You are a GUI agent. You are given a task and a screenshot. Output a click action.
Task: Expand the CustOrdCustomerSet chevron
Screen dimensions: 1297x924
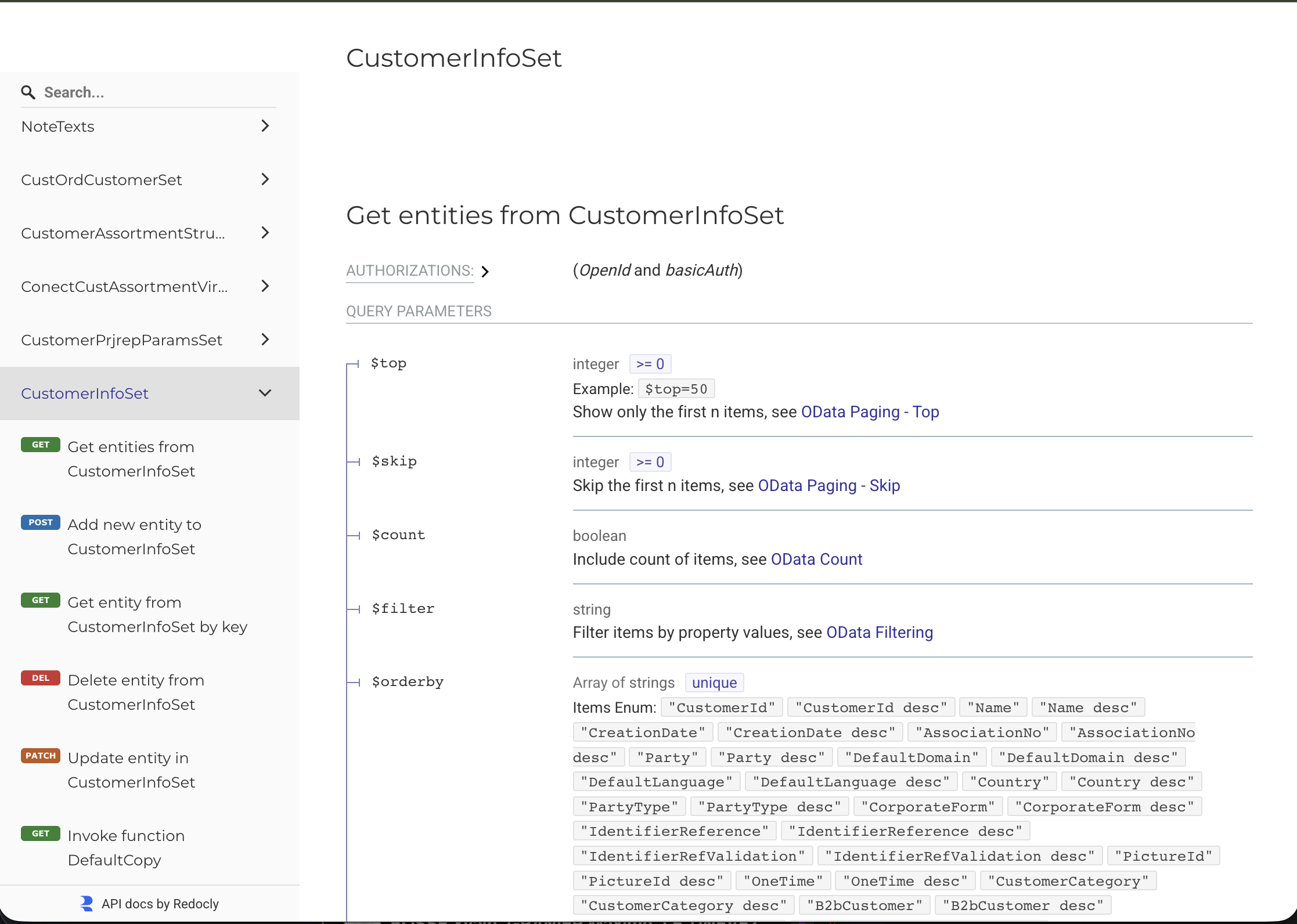click(x=265, y=179)
